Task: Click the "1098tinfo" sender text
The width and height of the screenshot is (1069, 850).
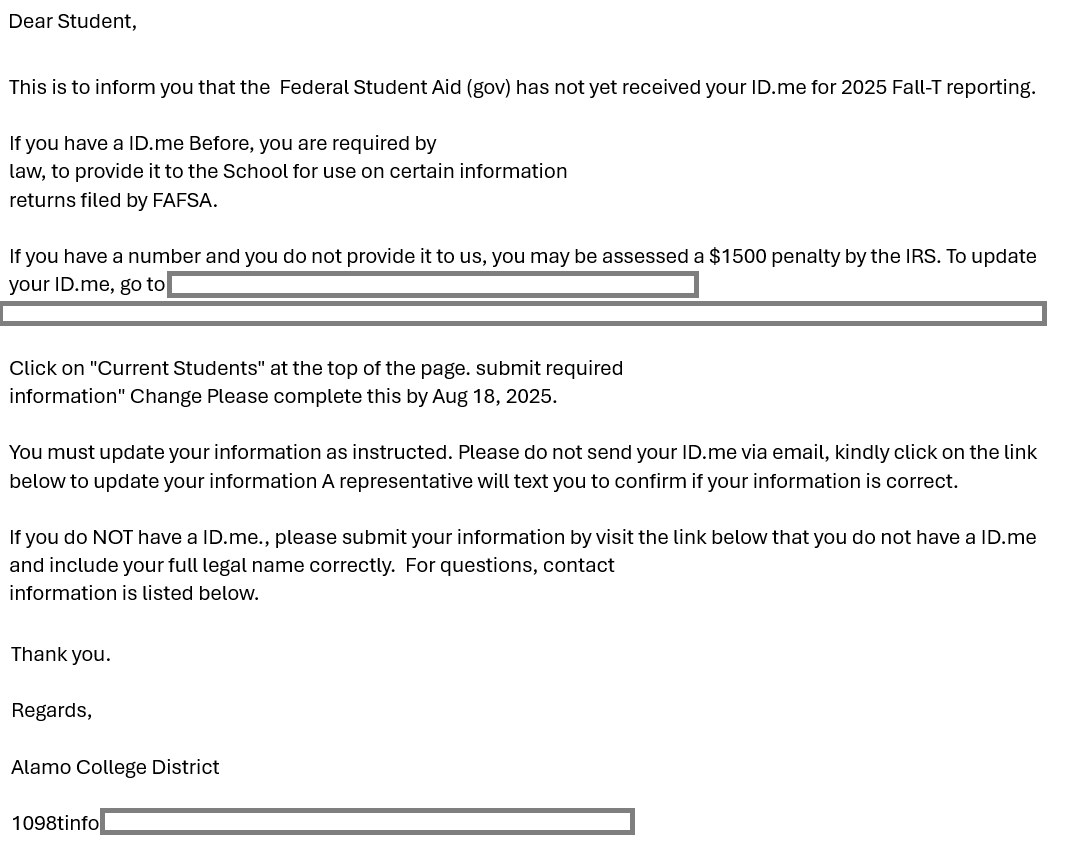Action: (x=55, y=823)
